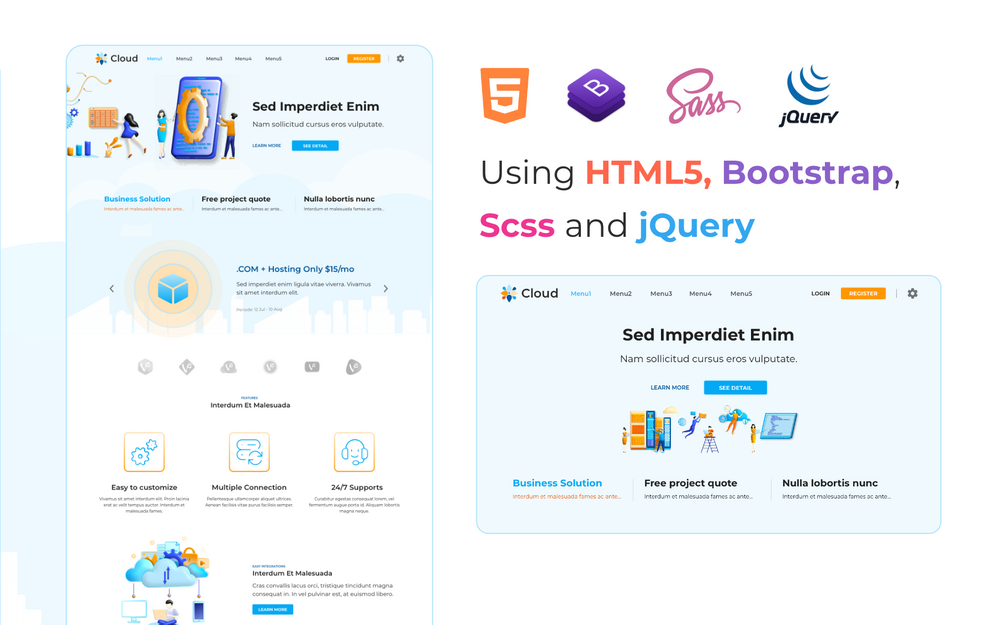The width and height of the screenshot is (1005, 625).
Task: Click LEARN MORE link in right hero
Action: (670, 388)
